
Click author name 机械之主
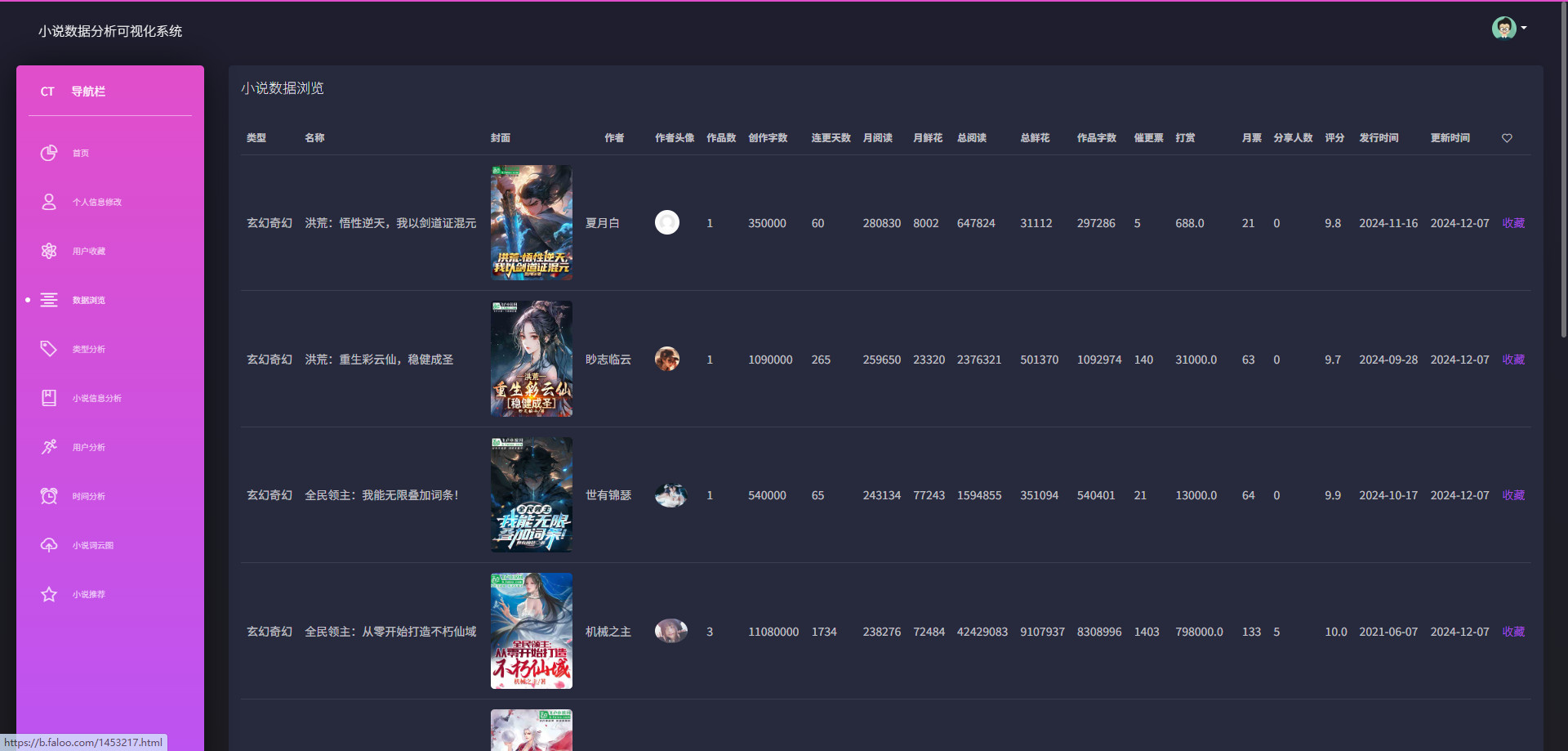[x=608, y=632]
